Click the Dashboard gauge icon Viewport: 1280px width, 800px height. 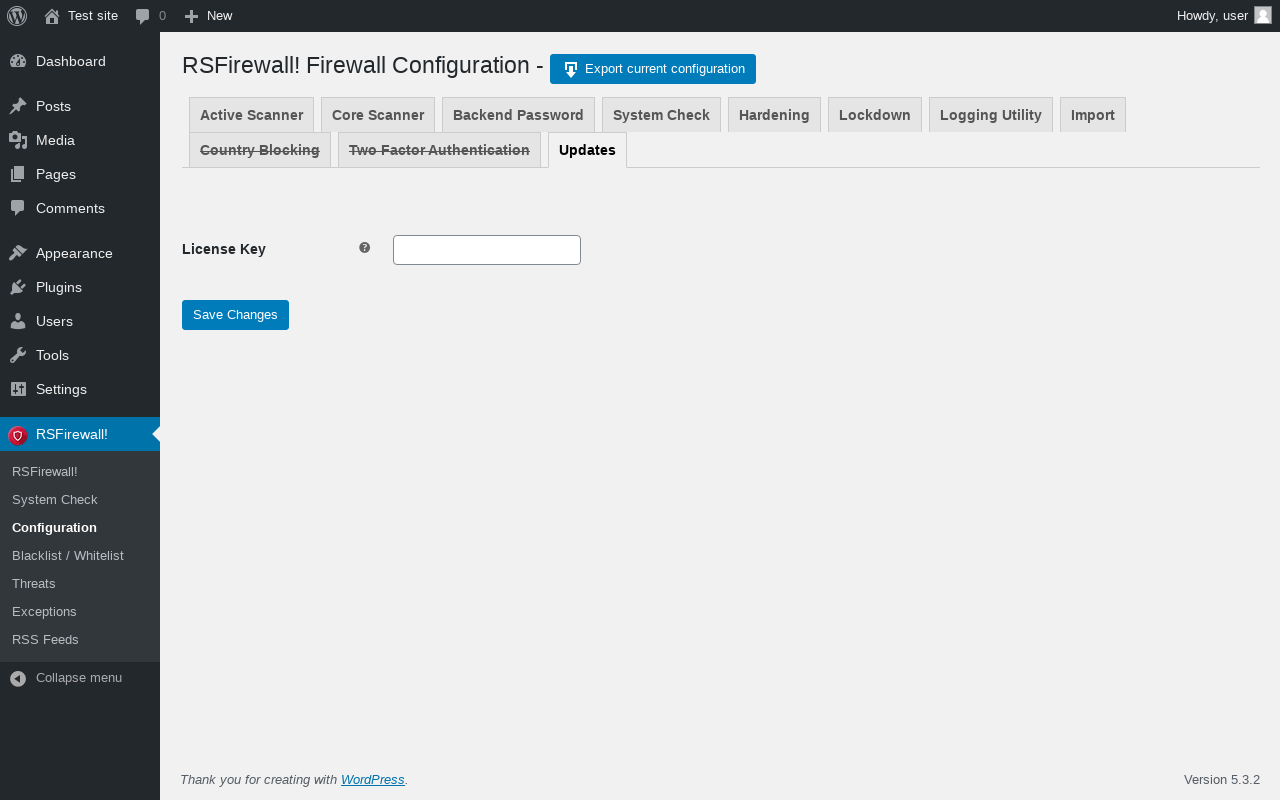click(18, 61)
